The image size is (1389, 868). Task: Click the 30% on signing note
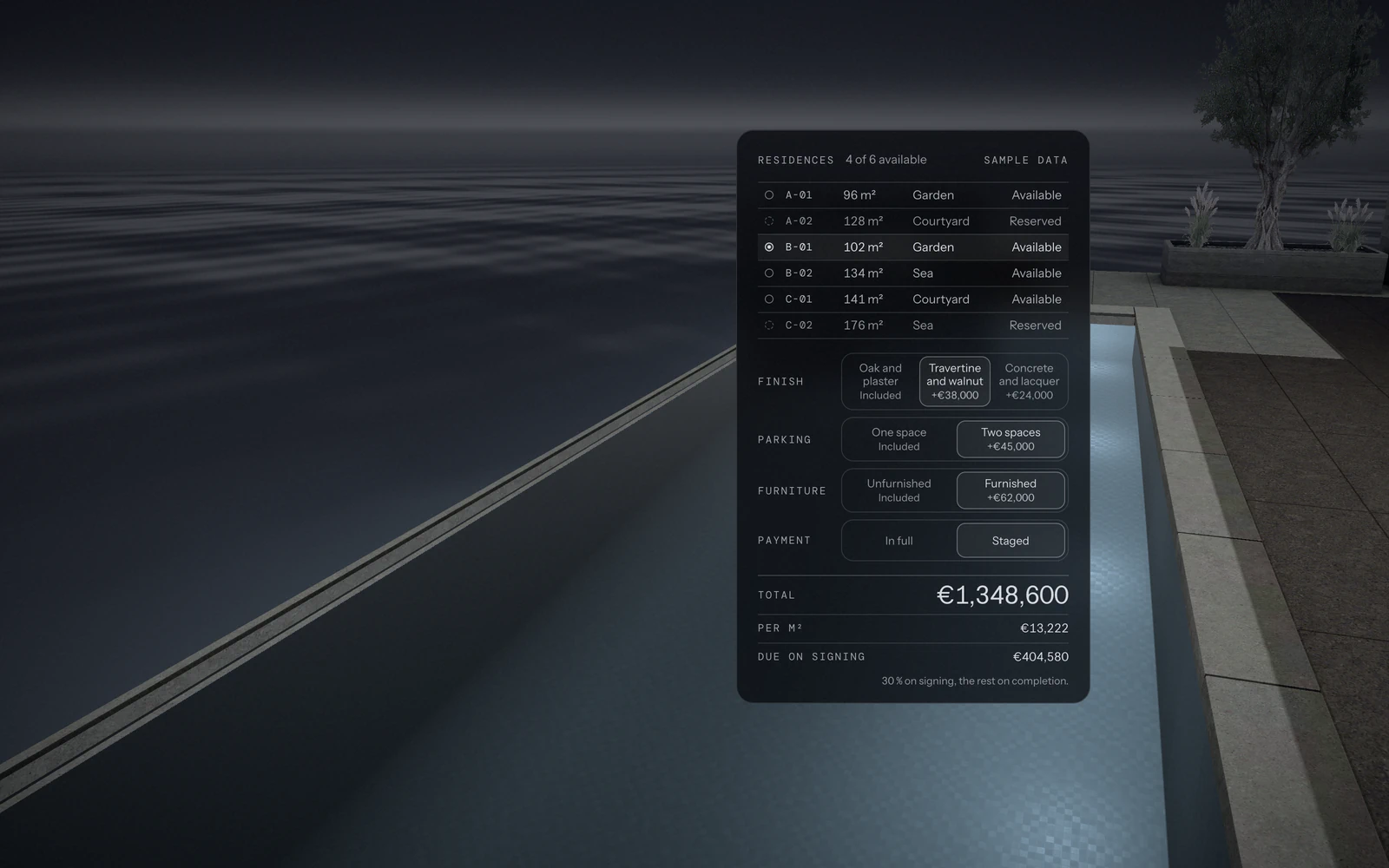[x=975, y=681]
